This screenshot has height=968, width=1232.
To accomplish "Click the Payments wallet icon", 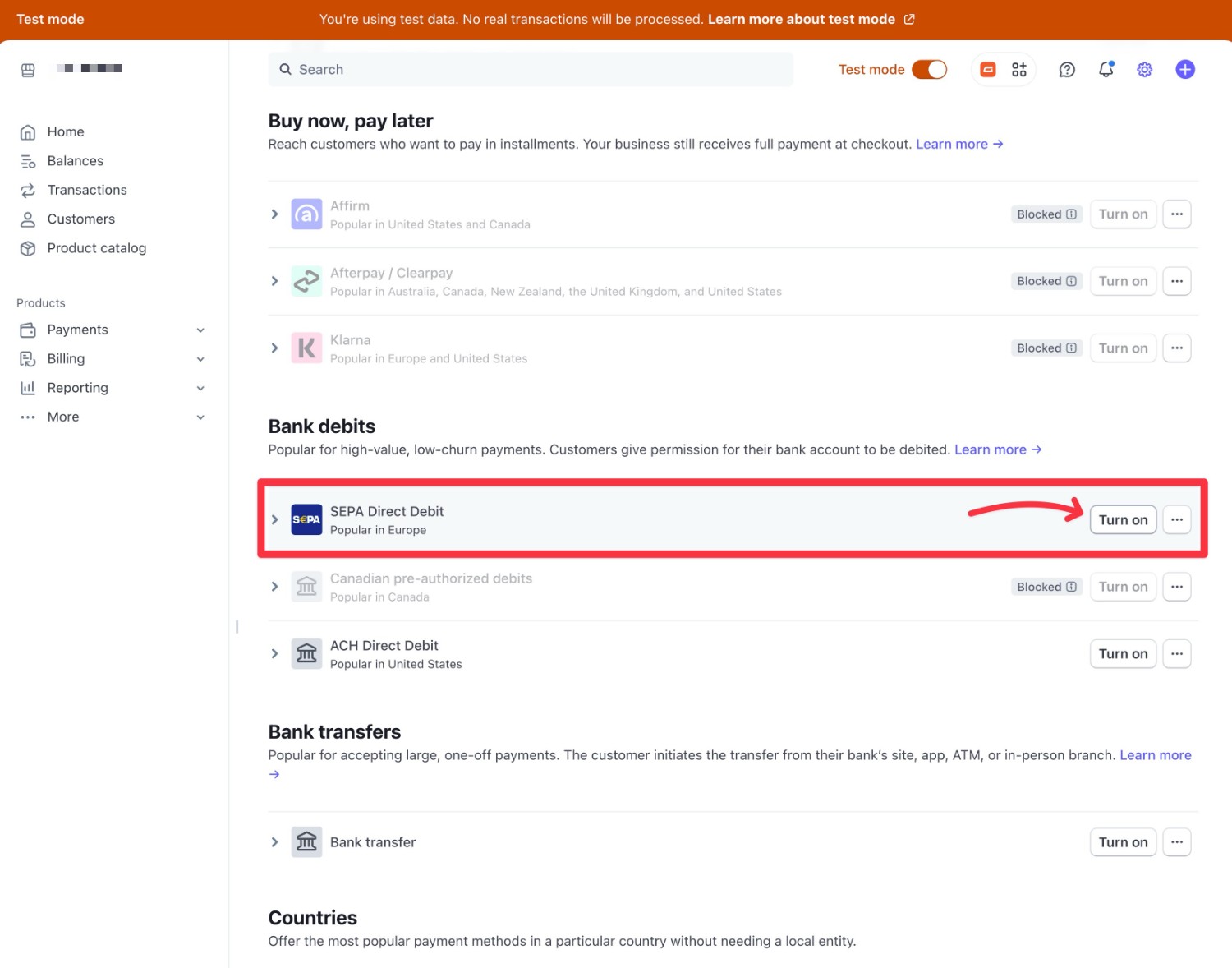I will (28, 330).
